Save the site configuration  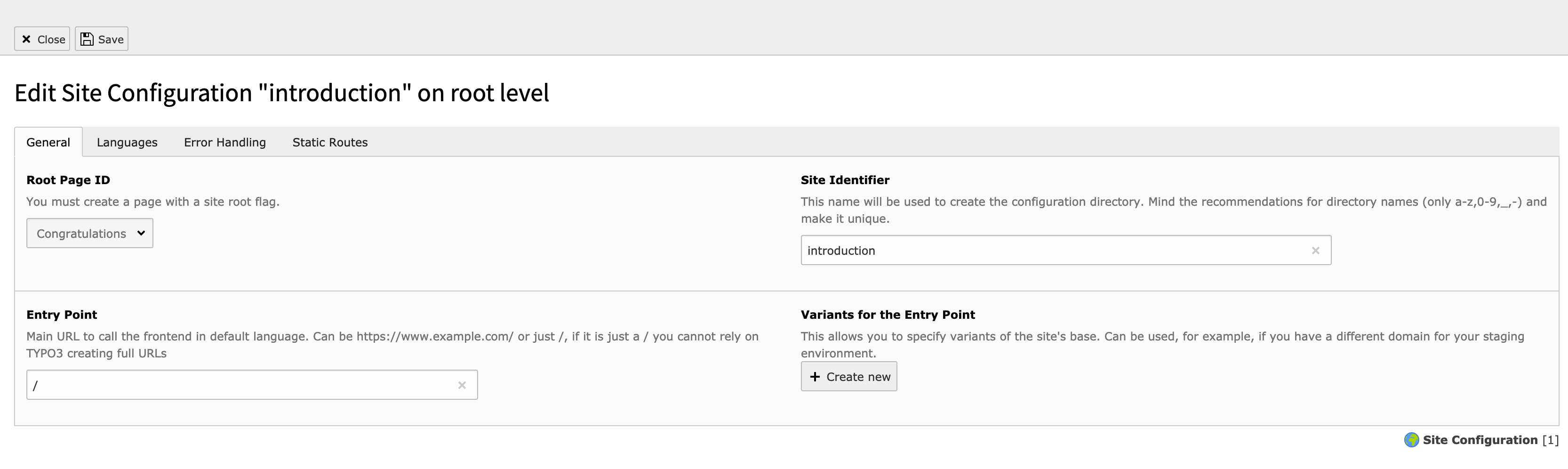pos(102,39)
